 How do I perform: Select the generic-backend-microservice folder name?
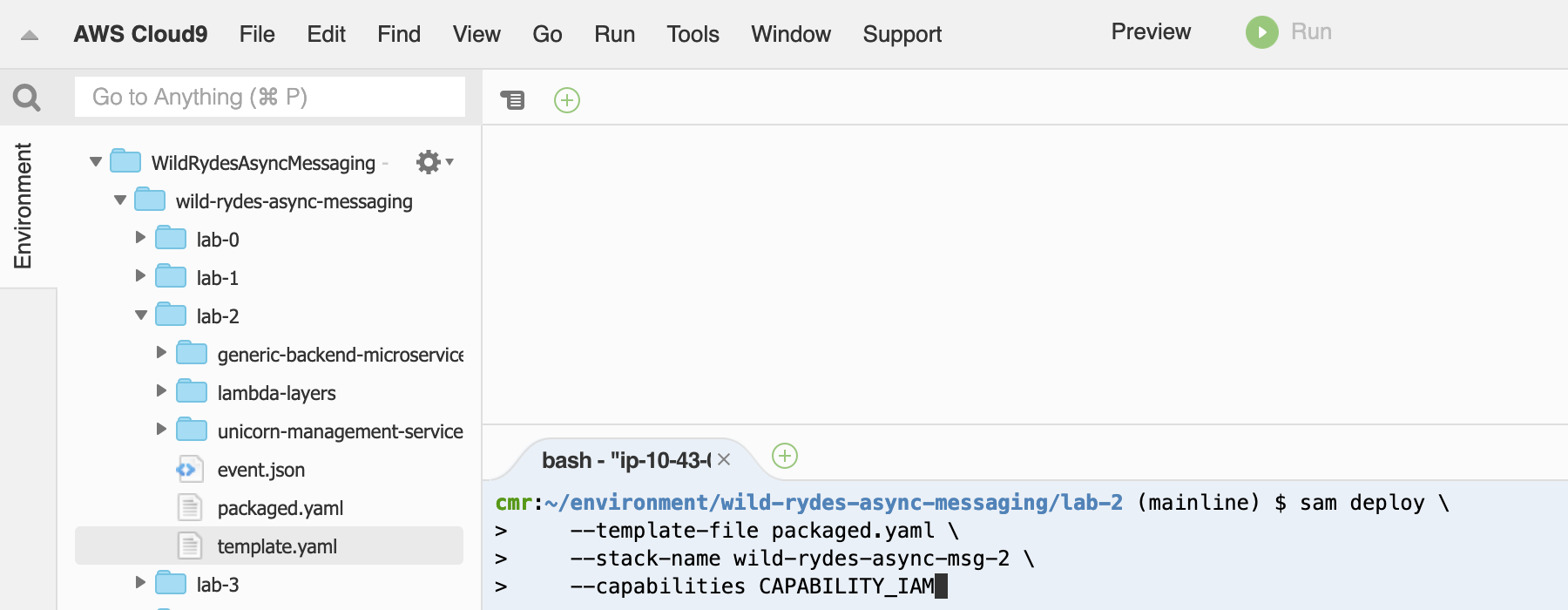coord(340,355)
